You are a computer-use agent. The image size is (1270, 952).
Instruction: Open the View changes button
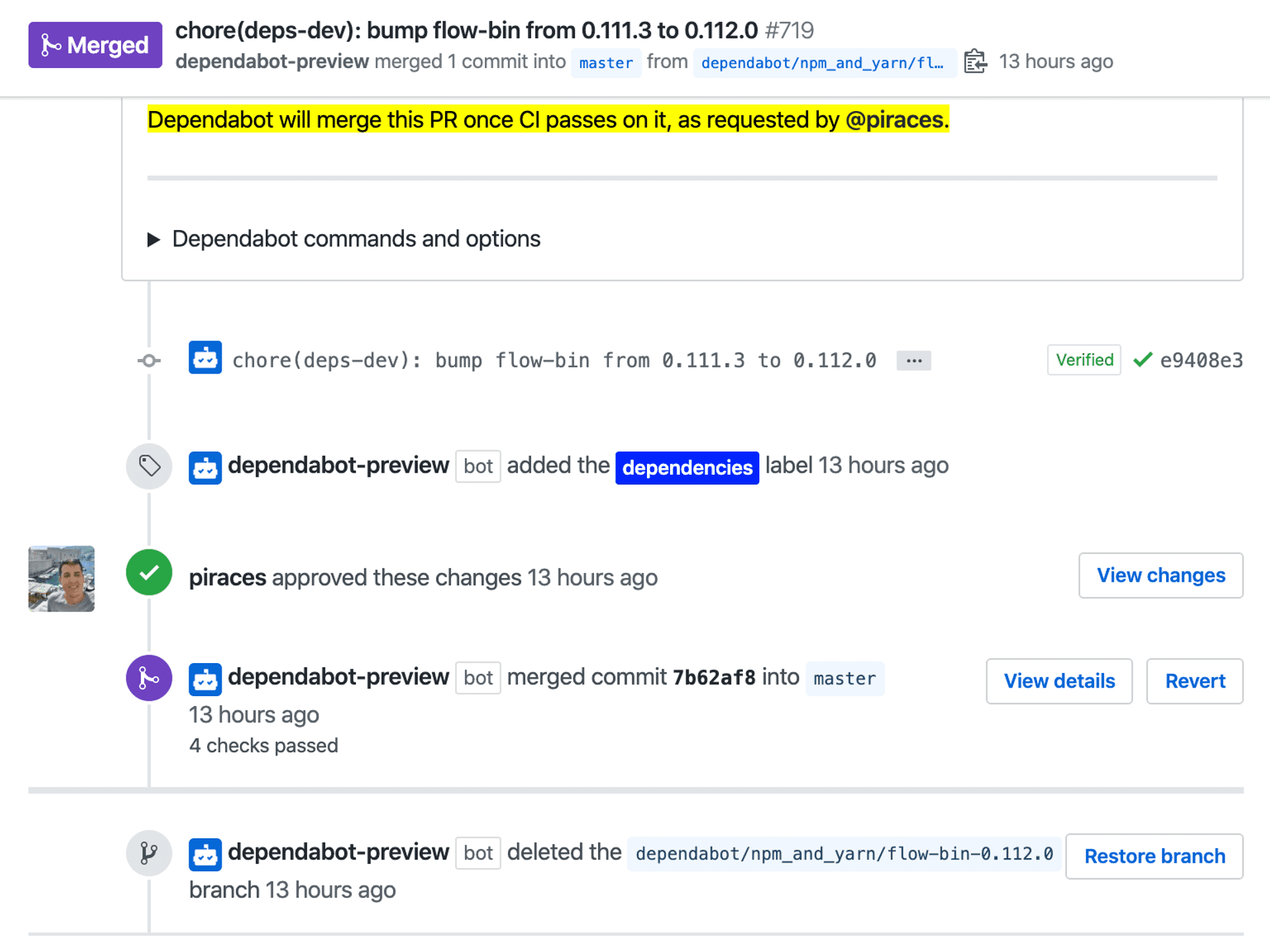pyautogui.click(x=1160, y=575)
